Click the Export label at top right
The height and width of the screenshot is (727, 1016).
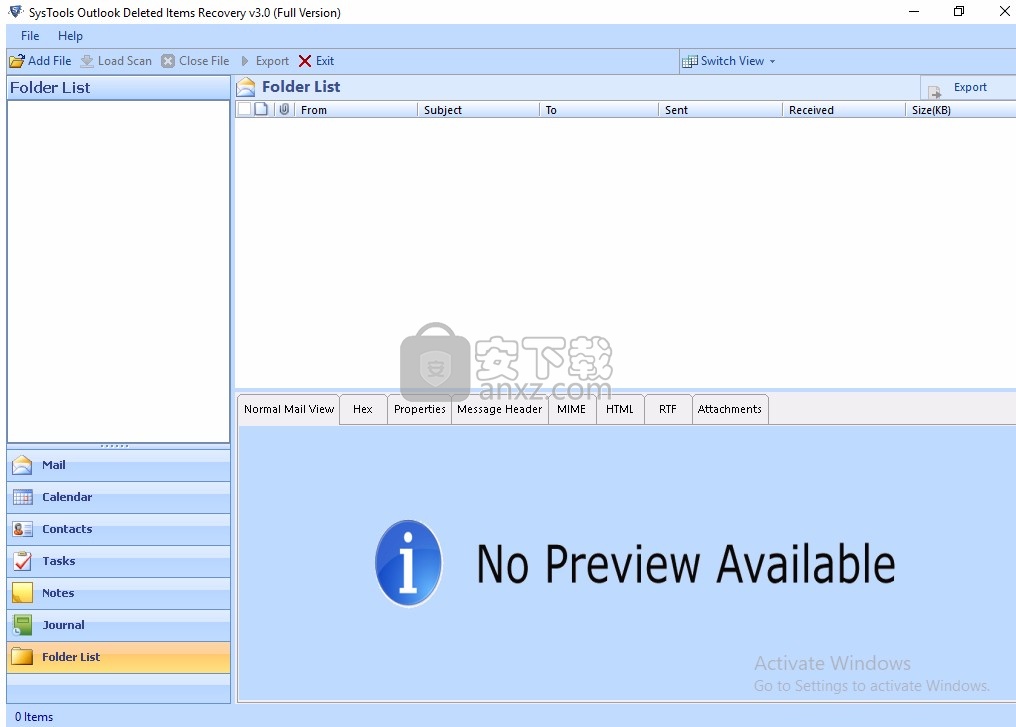point(970,87)
